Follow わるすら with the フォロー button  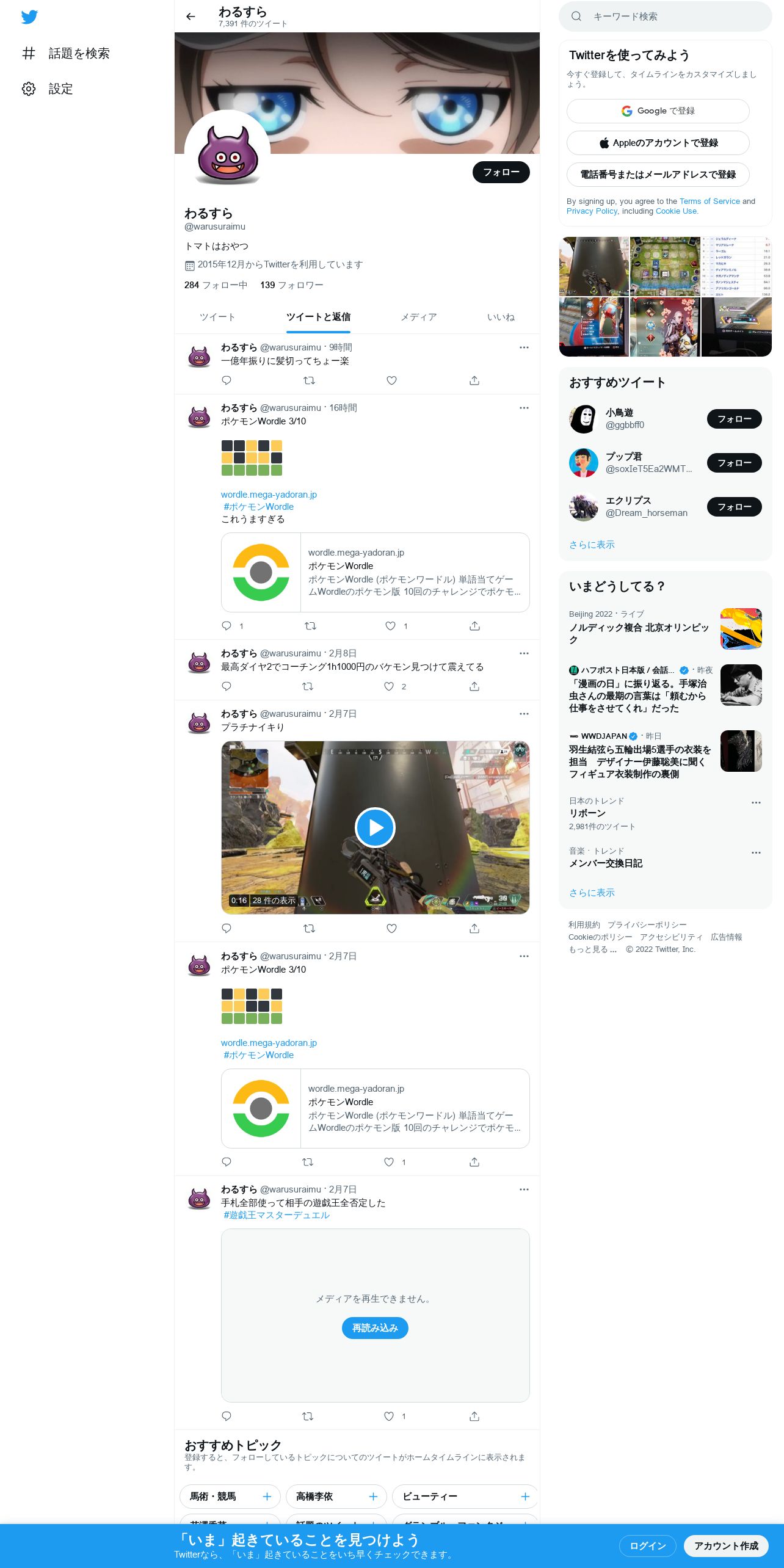(501, 172)
